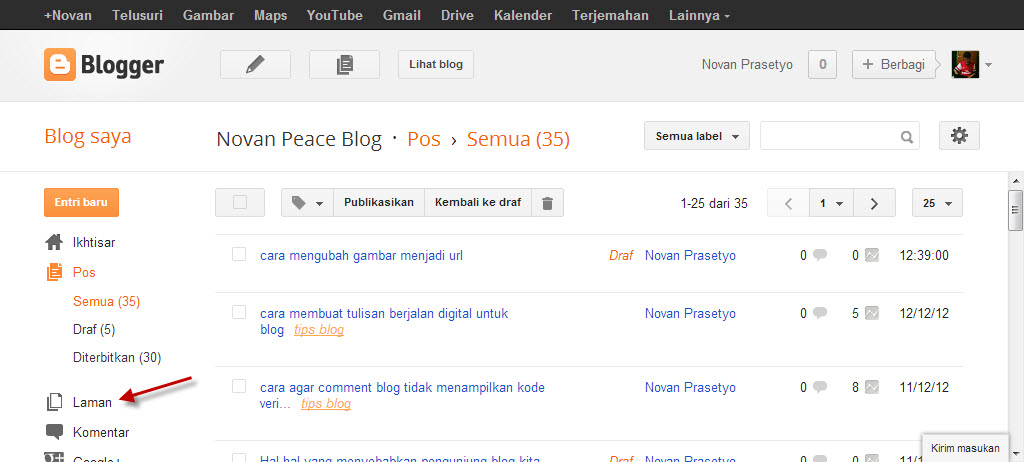This screenshot has height=462, width=1024.
Task: Click the Blogger logo icon
Action: pyautogui.click(x=59, y=65)
